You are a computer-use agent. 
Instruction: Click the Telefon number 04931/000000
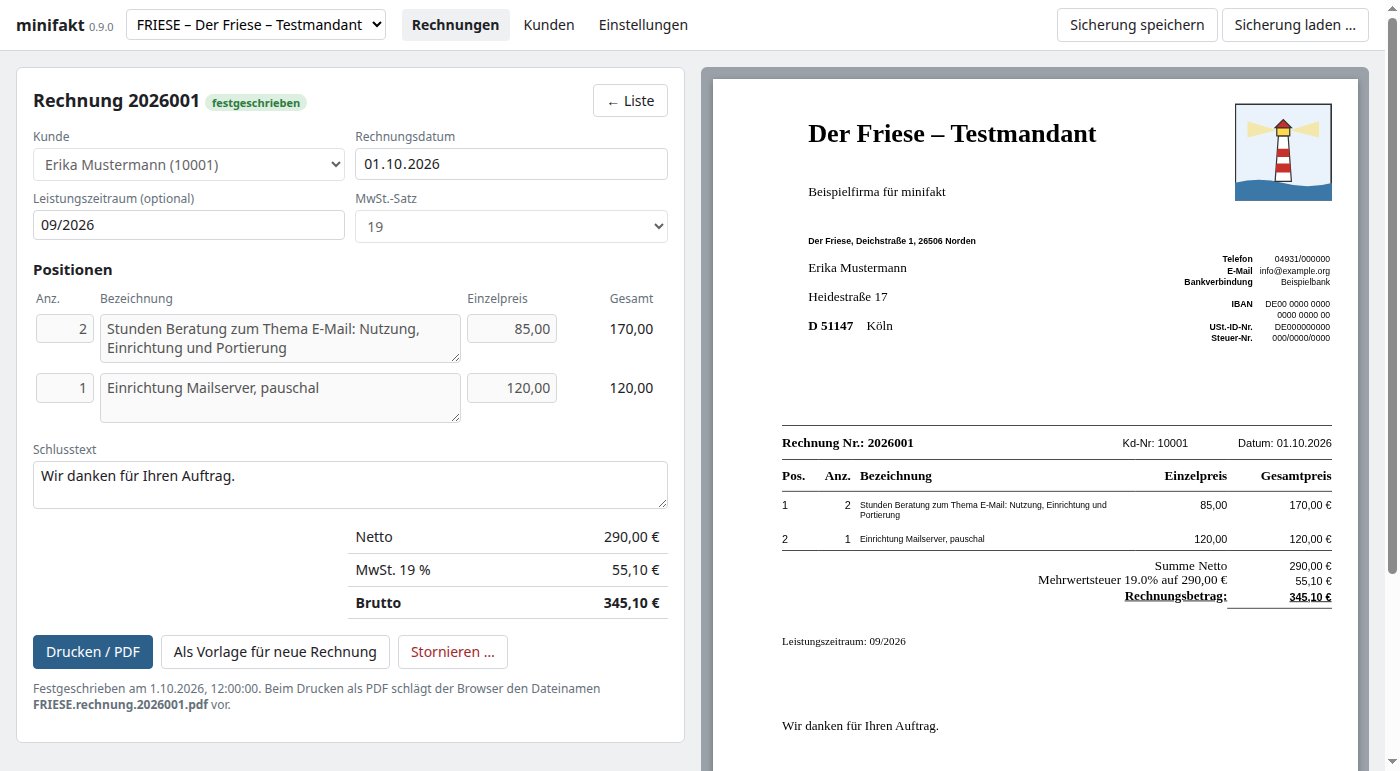[1302, 259]
